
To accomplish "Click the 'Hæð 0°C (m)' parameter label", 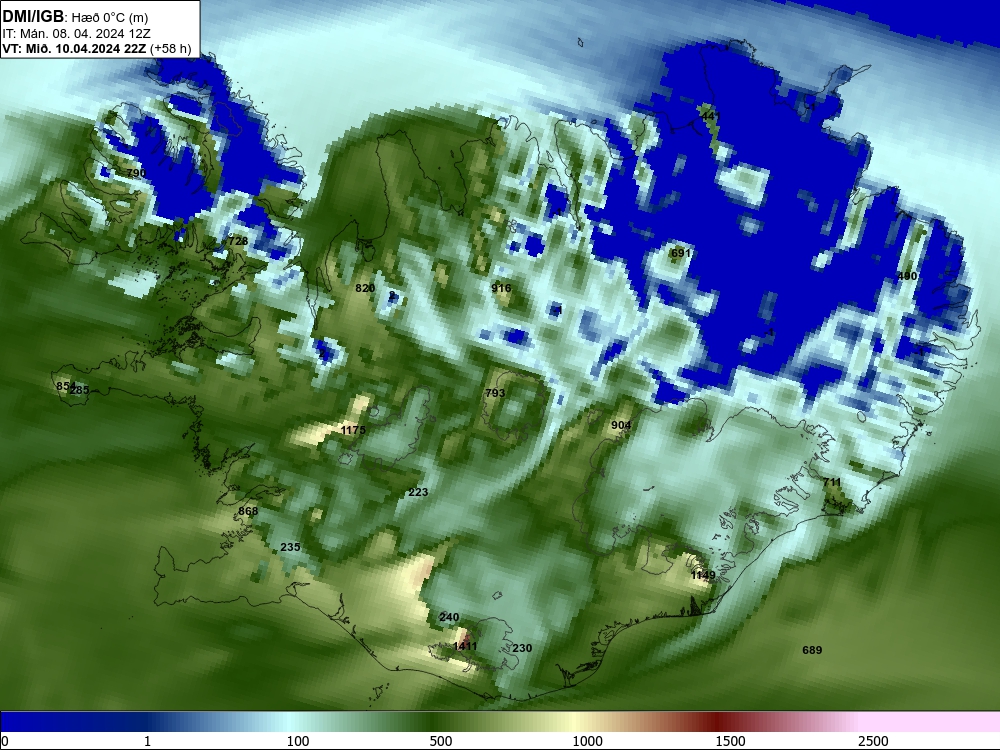I will click(110, 17).
